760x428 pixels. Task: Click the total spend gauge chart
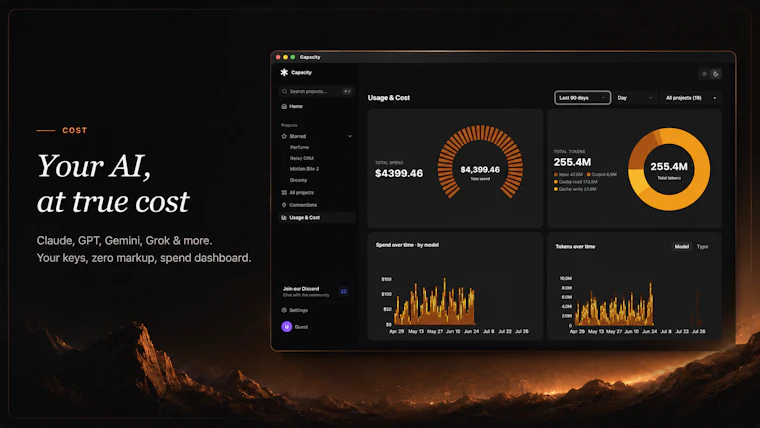pos(480,162)
